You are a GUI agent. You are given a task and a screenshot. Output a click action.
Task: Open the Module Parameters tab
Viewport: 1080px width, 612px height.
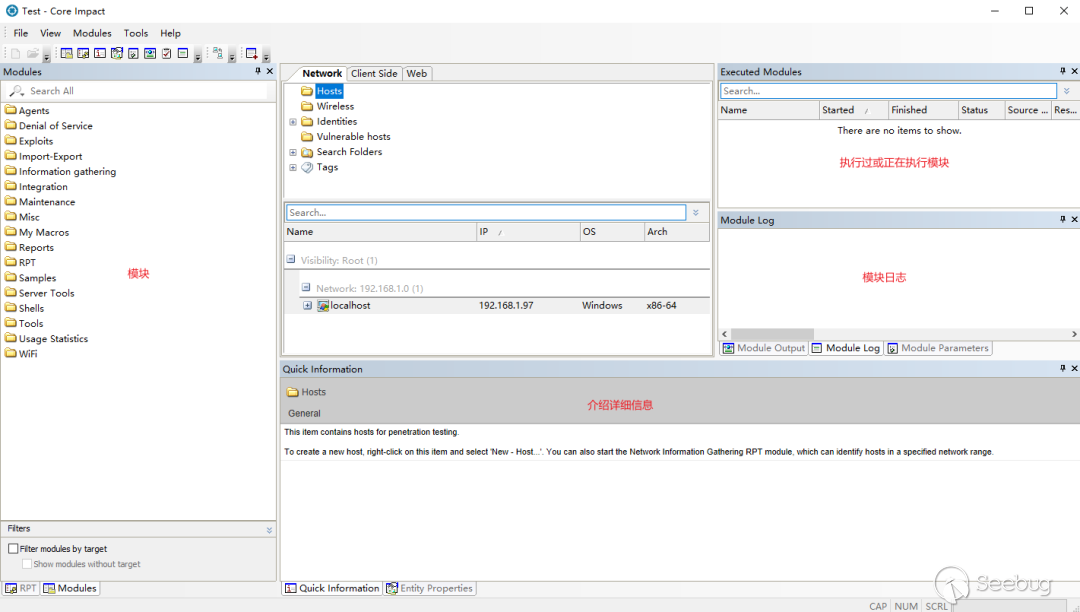coord(938,348)
